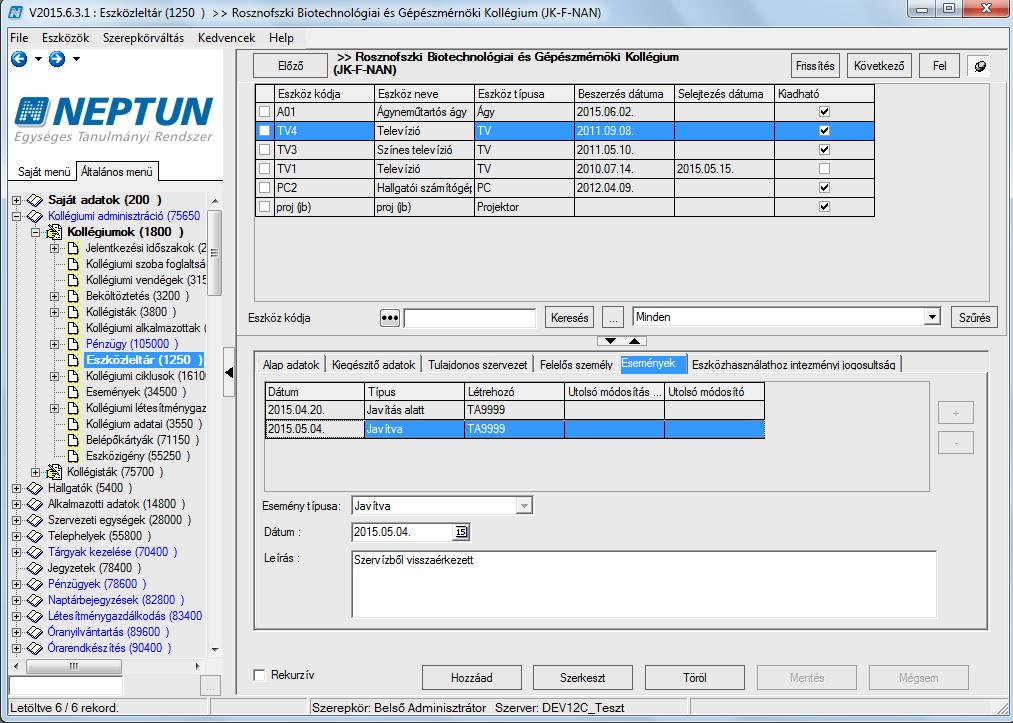Viewport: 1013px width, 723px height.
Task: Click the Szűrés button
Action: (974, 318)
